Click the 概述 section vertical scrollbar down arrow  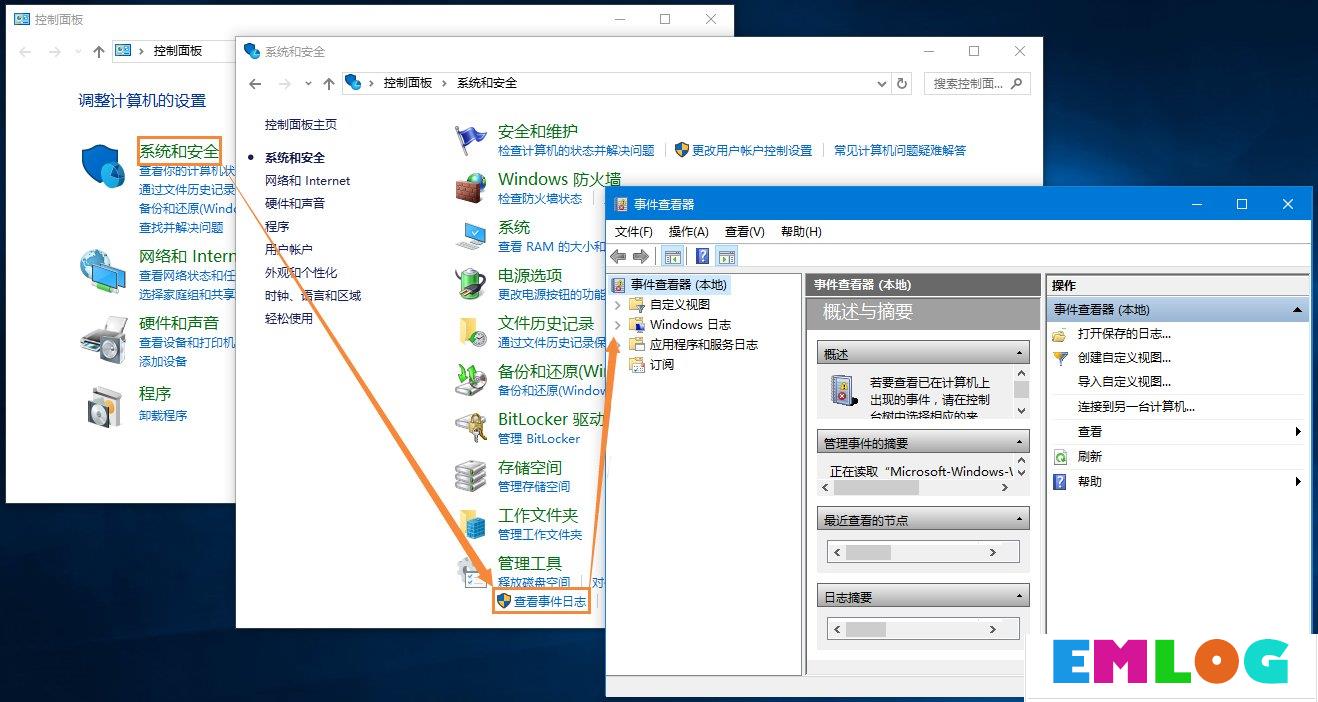coord(1021,410)
